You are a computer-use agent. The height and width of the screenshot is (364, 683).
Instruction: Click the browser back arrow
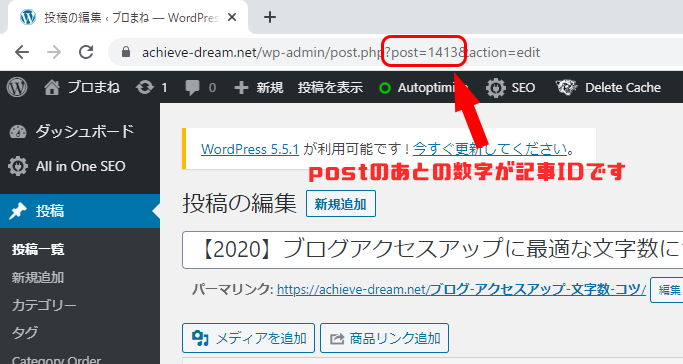[x=22, y=52]
